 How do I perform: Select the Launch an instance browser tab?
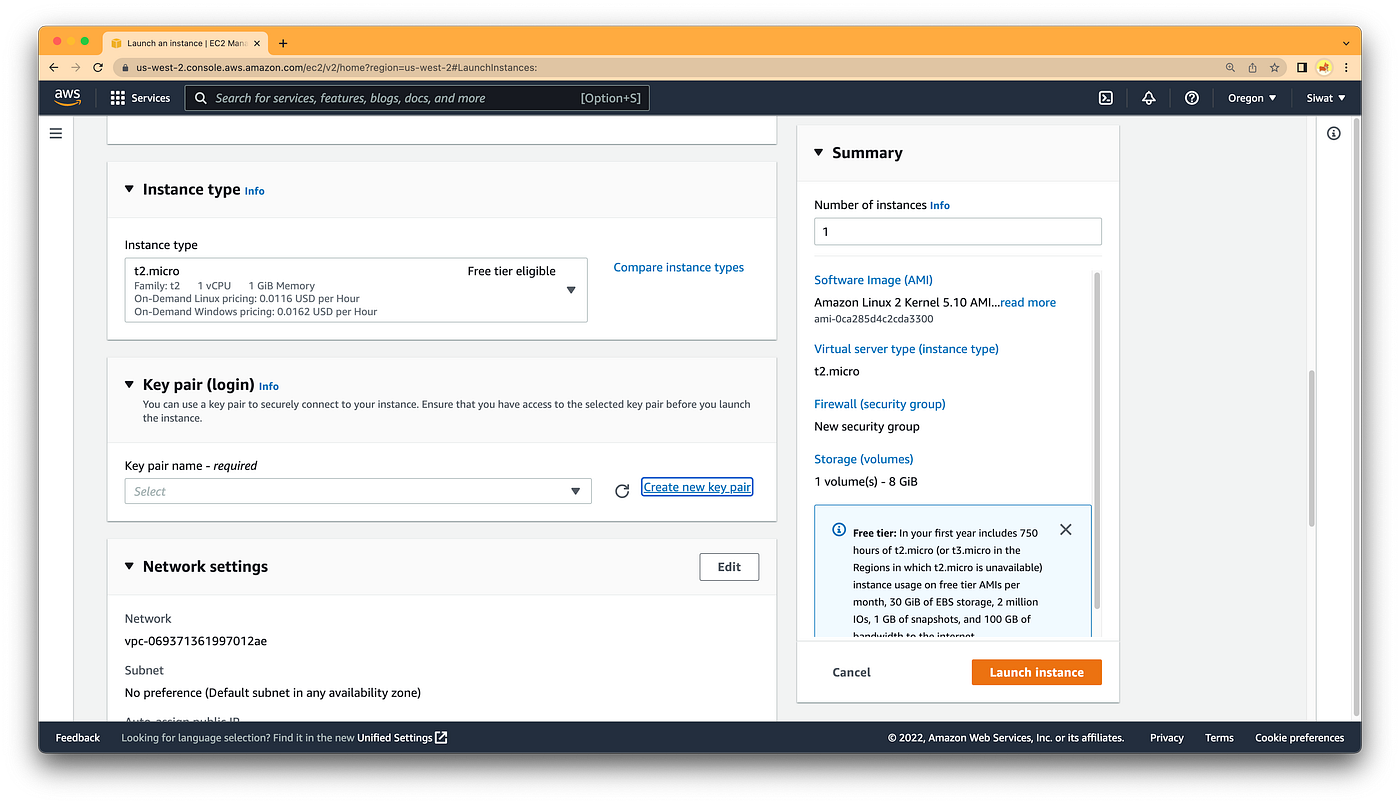point(186,43)
